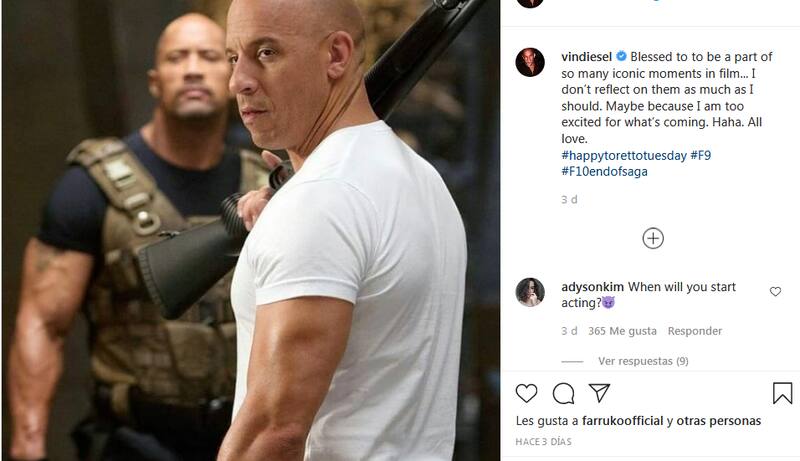The image size is (800, 461).
Task: Share post via paper plane icon
Action: (599, 393)
